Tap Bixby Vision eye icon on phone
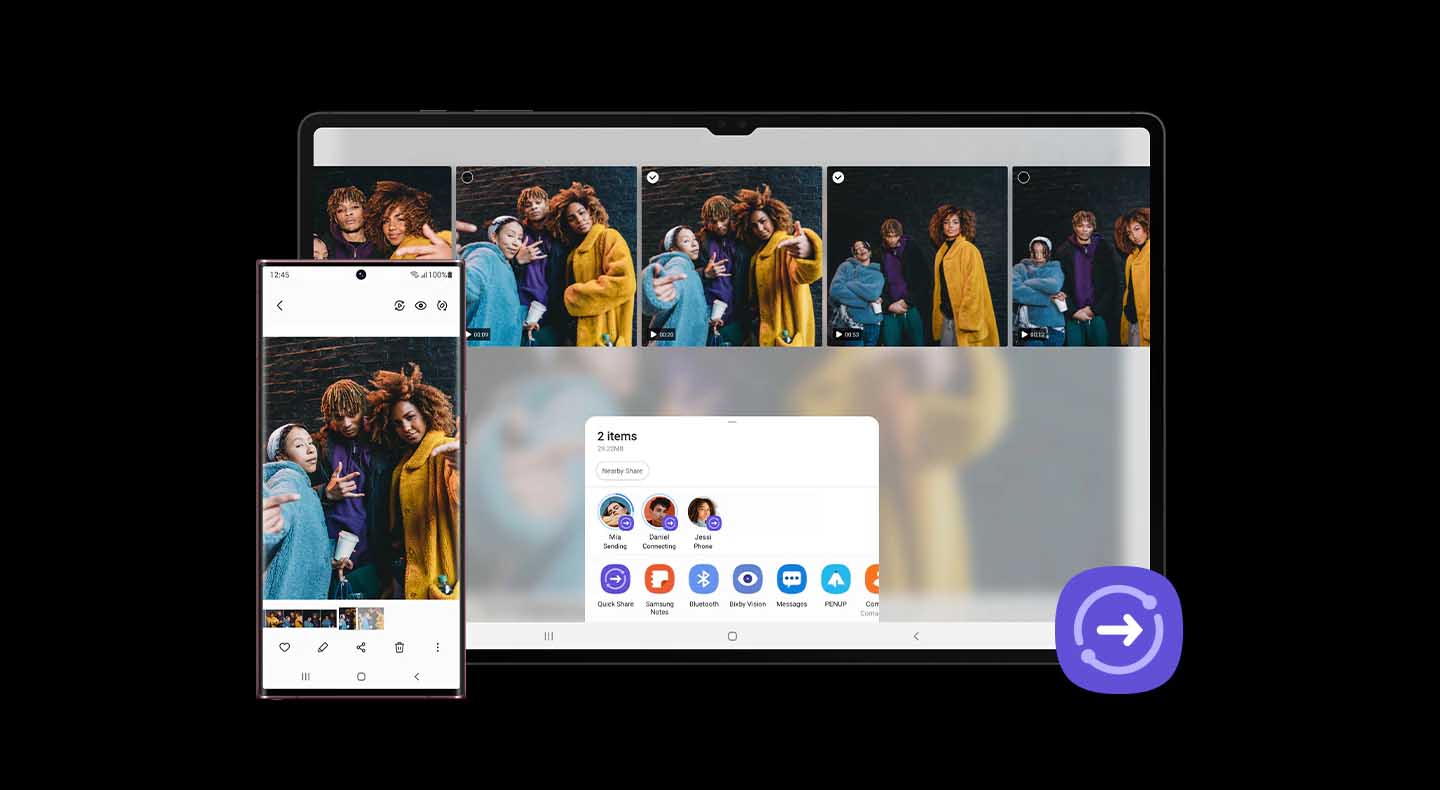Viewport: 1440px width, 790px height. tap(421, 306)
